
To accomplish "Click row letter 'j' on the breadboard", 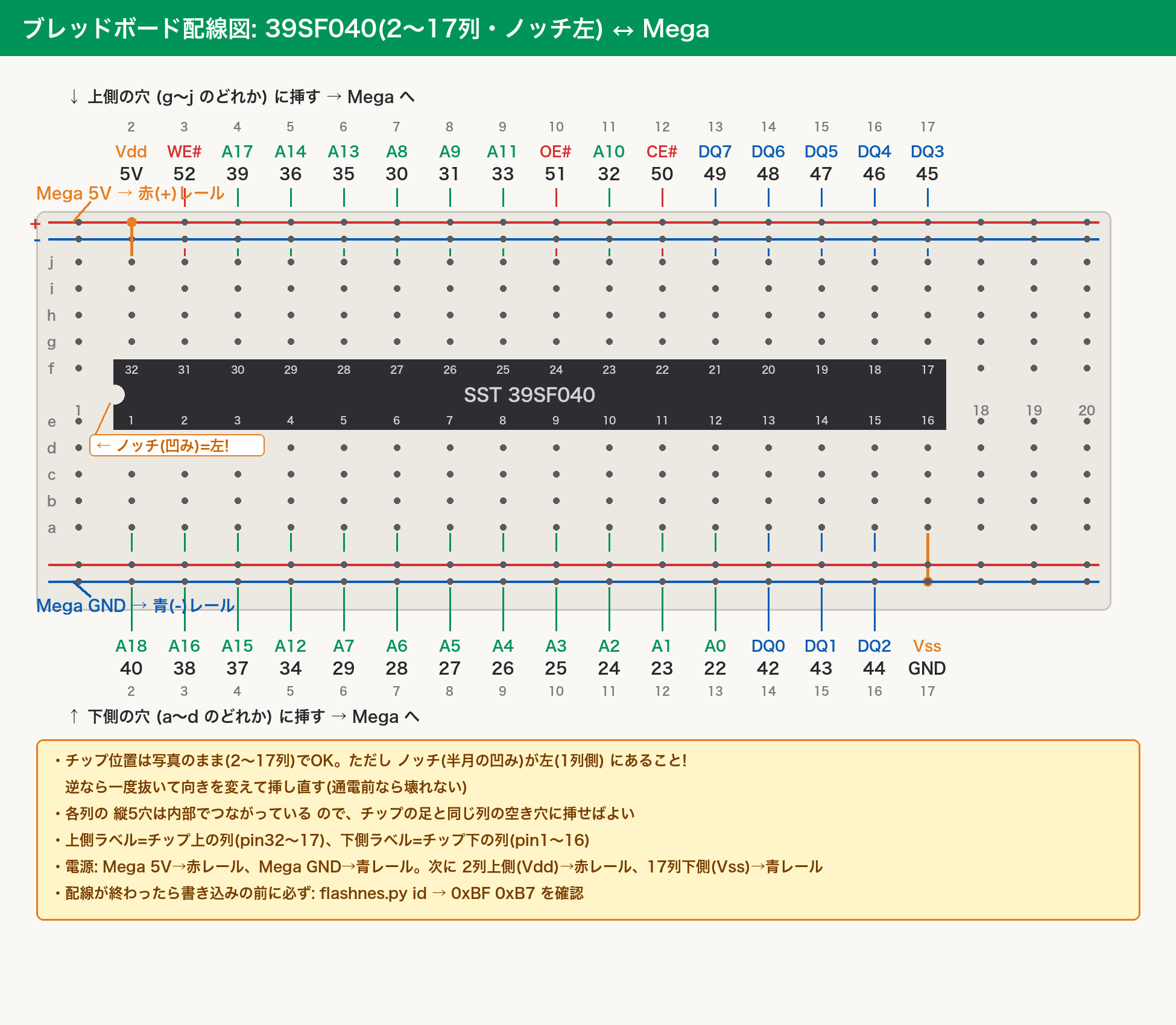I will [x=51, y=262].
